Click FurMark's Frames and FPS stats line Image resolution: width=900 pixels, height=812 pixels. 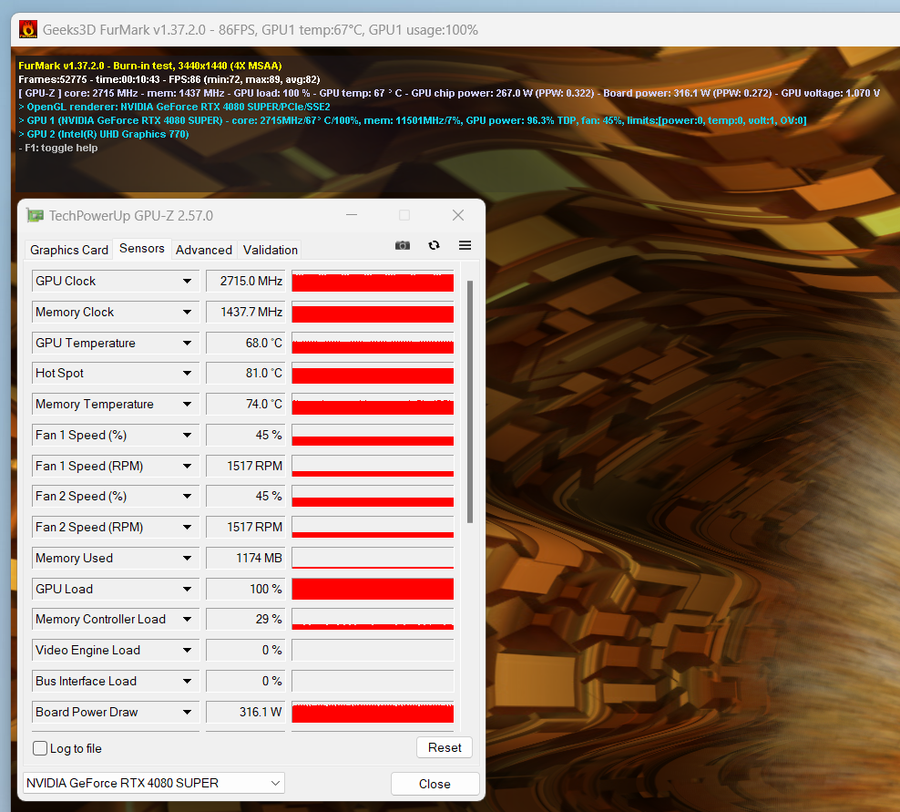(169, 80)
